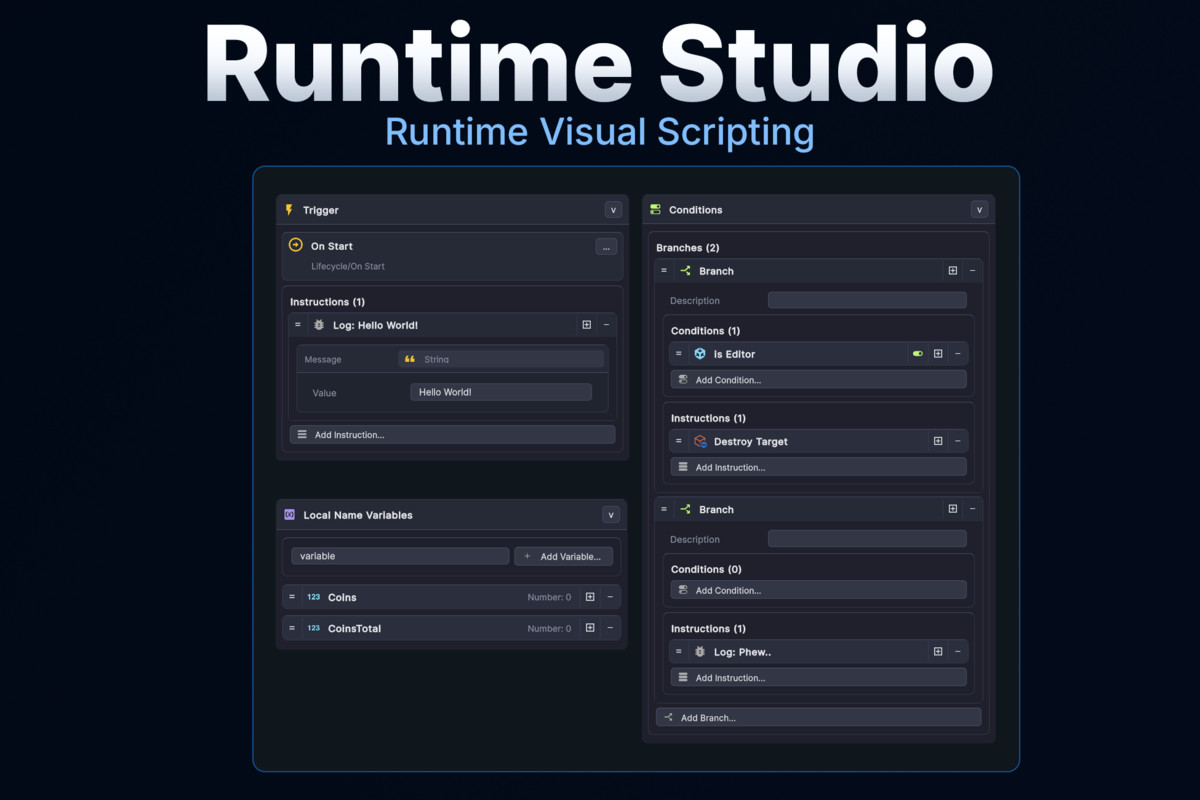Click Add Instruction under Log: Phew..
This screenshot has height=800, width=1200.
coord(819,678)
